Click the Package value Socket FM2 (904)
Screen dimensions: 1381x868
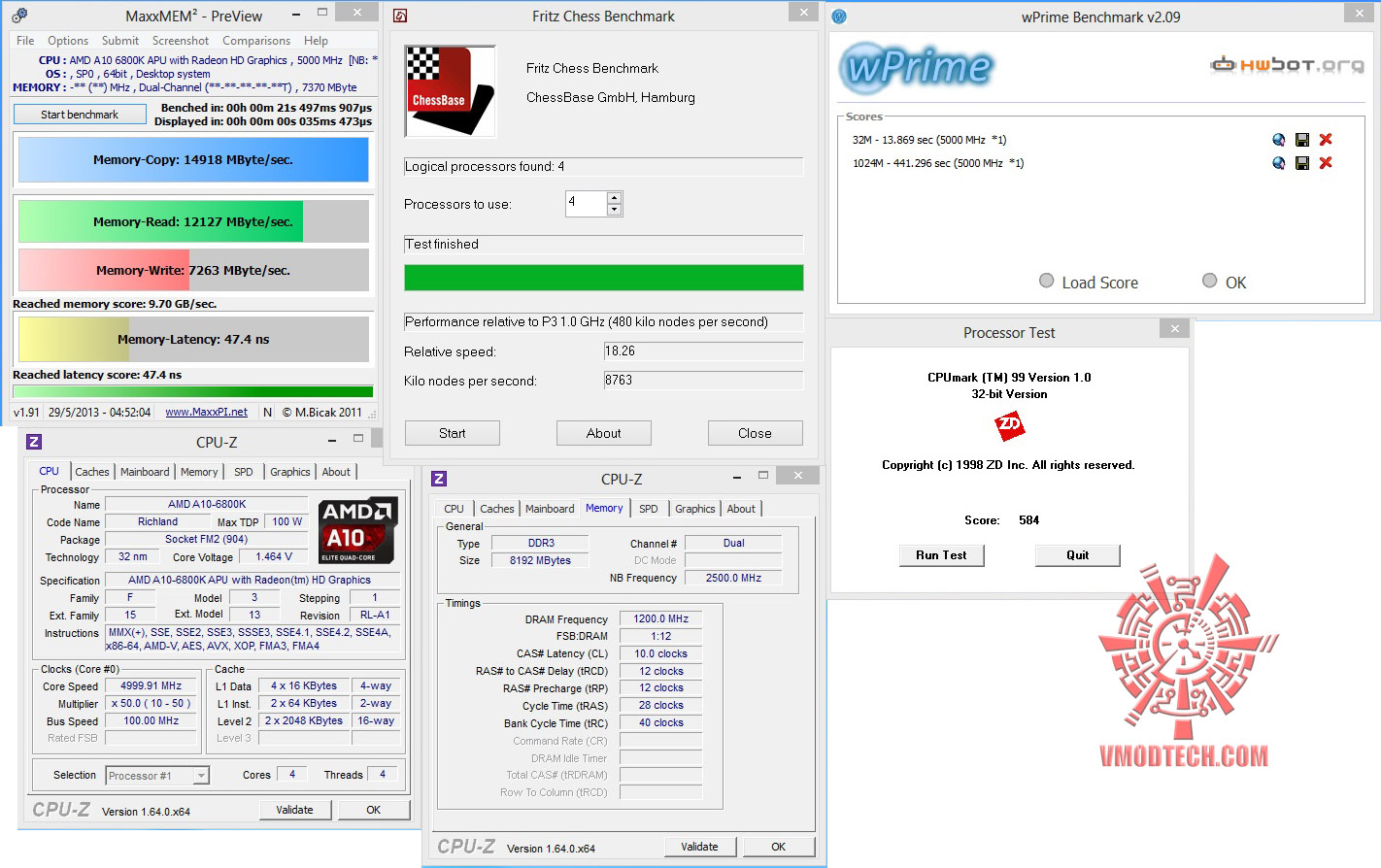pyautogui.click(x=206, y=540)
